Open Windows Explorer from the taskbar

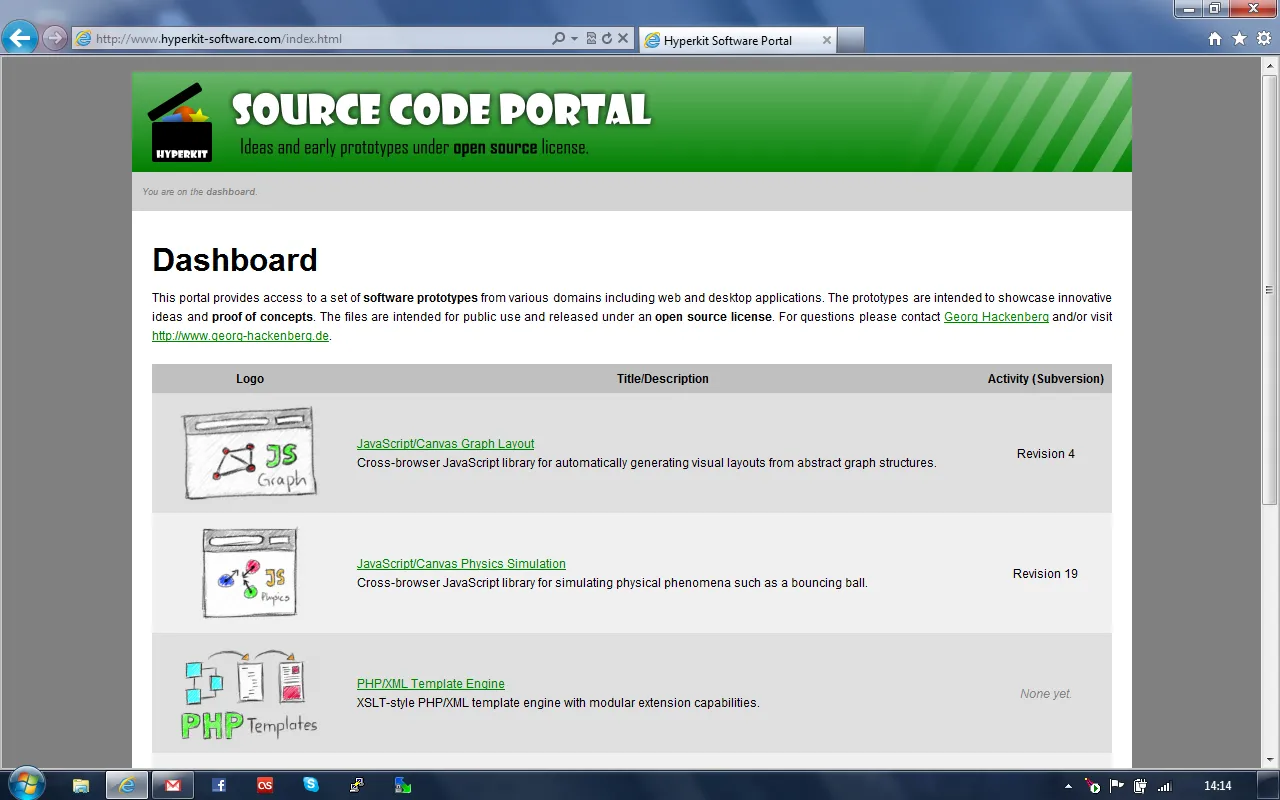(81, 785)
